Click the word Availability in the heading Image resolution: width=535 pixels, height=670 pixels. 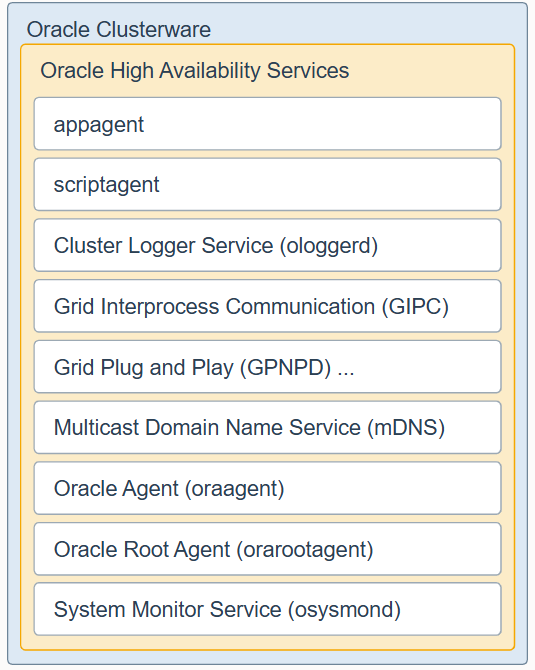[209, 71]
